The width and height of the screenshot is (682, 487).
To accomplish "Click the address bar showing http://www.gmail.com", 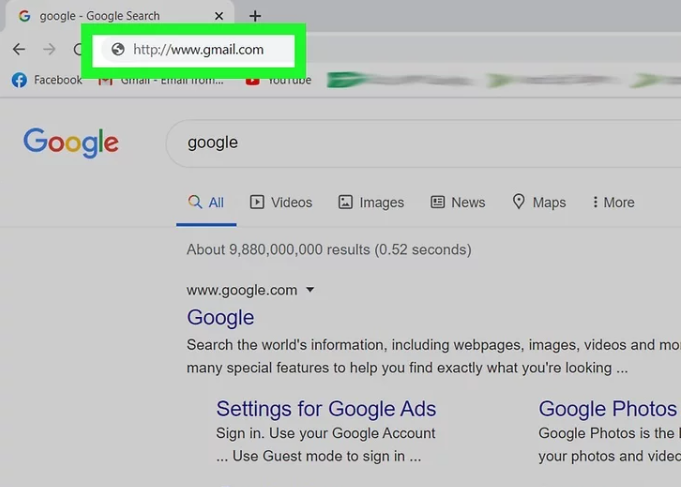I will click(199, 49).
